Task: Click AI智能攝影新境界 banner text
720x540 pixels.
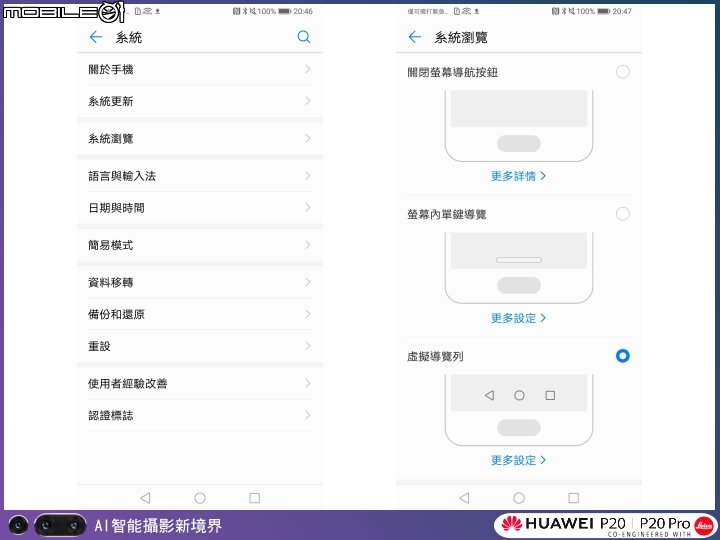Action: [x=158, y=525]
